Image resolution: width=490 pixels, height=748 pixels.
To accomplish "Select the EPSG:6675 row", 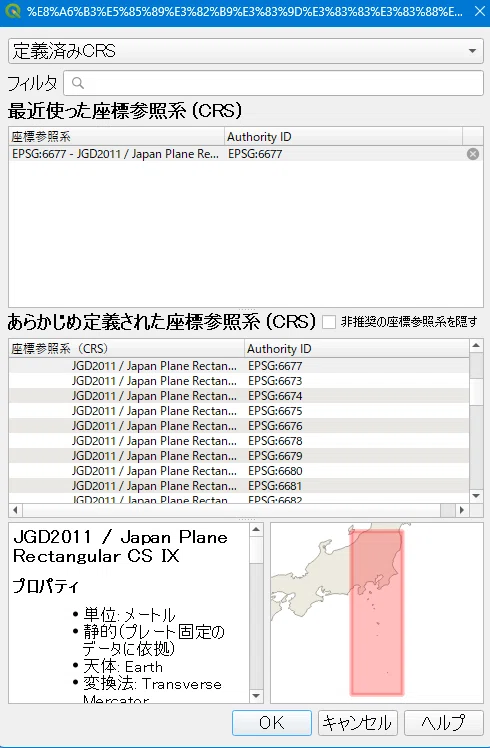I will (239, 411).
